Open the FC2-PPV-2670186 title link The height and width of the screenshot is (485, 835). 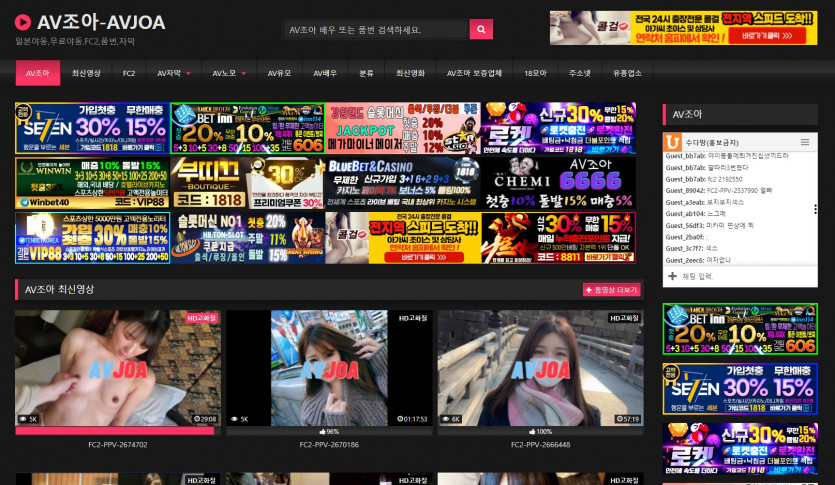[328, 445]
